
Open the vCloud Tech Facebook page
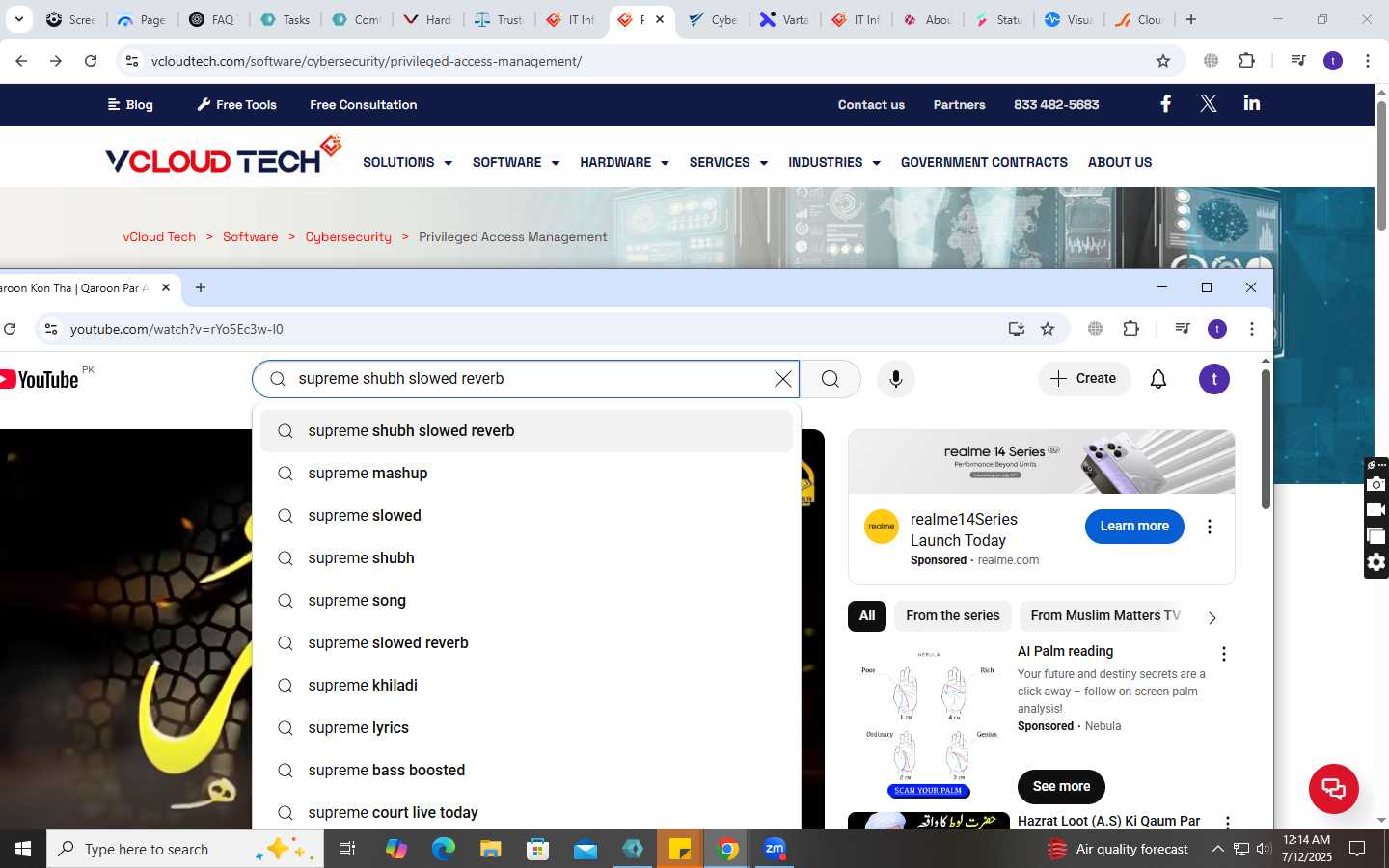1165,104
